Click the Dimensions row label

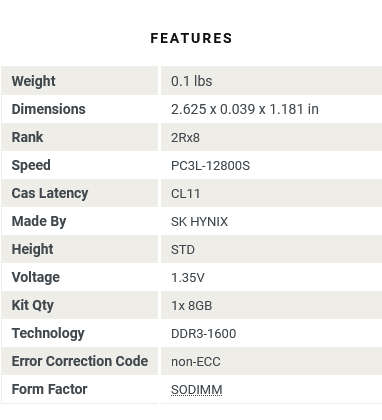pyautogui.click(x=49, y=109)
